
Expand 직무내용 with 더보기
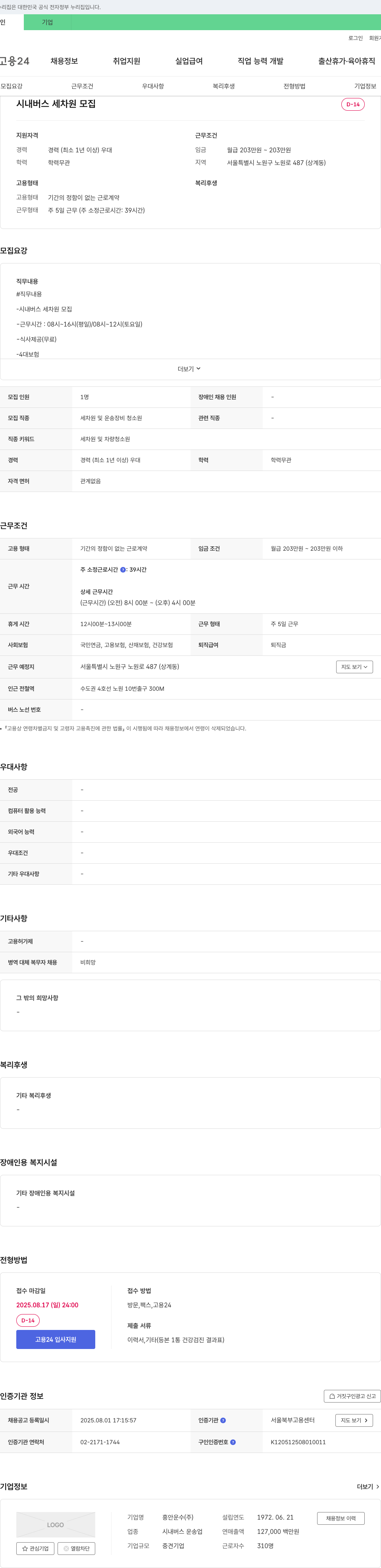190,369
